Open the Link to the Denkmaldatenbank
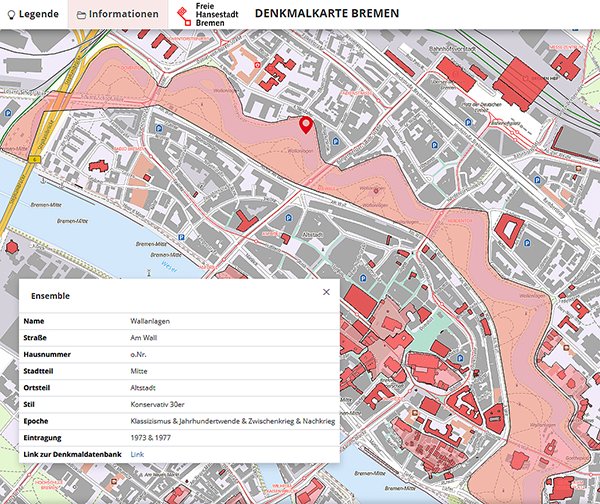600x504 pixels. point(137,454)
